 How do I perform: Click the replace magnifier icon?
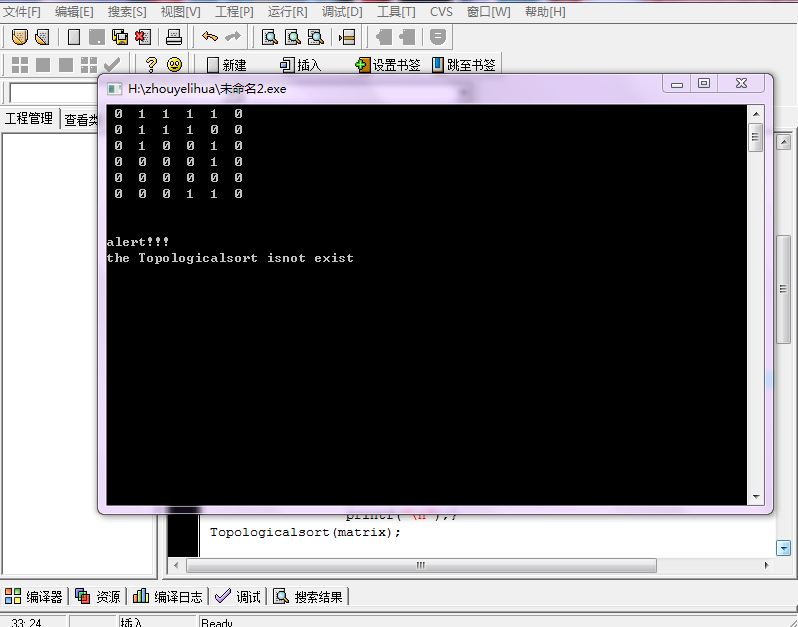(293, 37)
